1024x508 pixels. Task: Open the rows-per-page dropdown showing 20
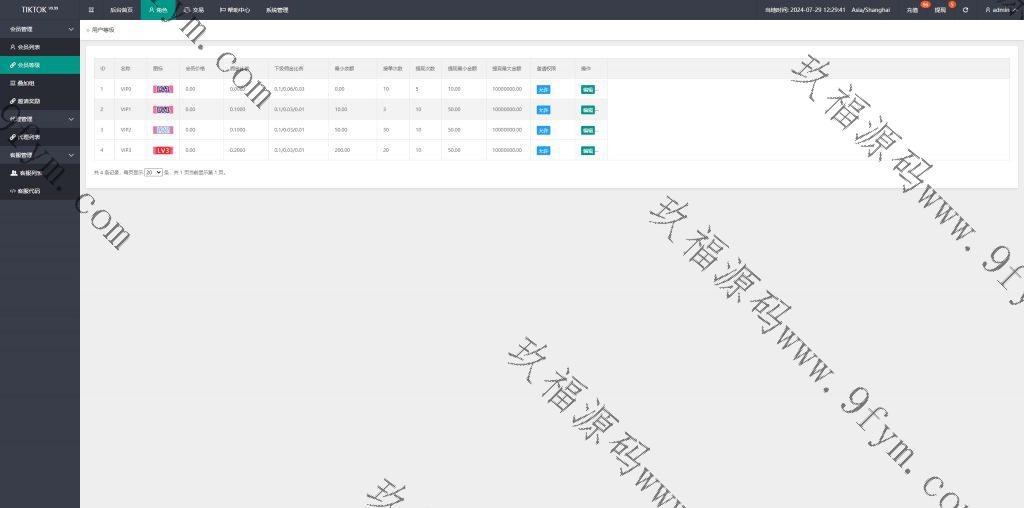pos(153,172)
